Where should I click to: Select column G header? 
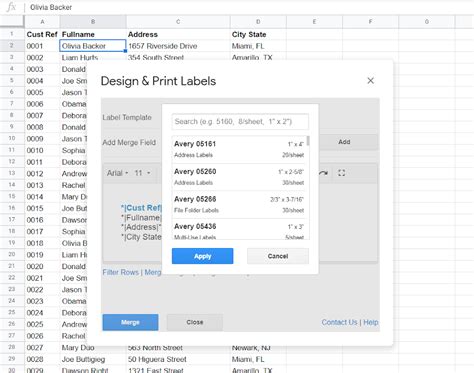(x=427, y=22)
